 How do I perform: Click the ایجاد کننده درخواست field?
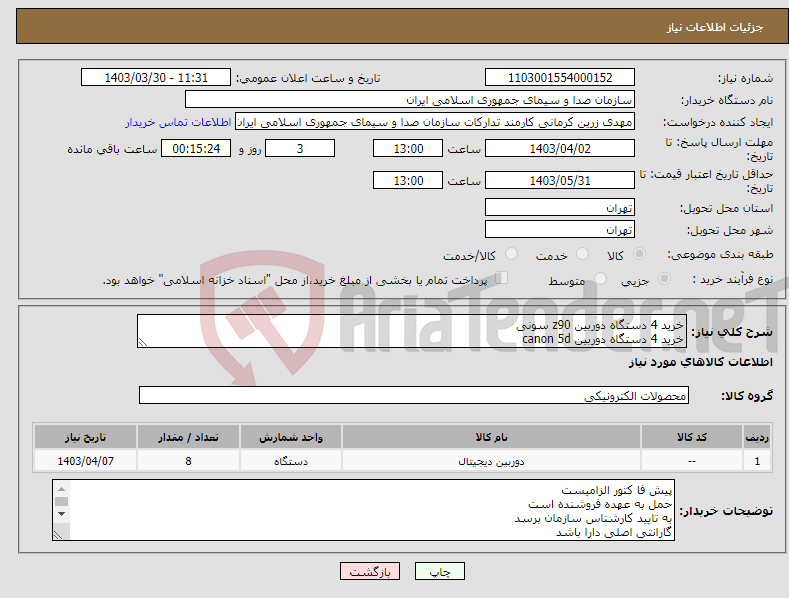click(x=435, y=121)
